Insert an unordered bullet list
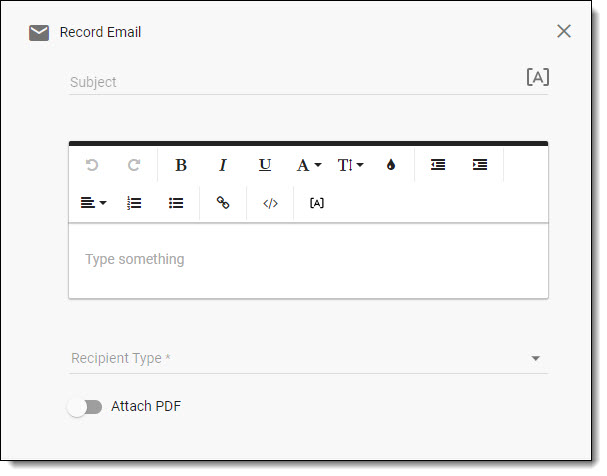This screenshot has width=607, height=476. click(x=176, y=203)
